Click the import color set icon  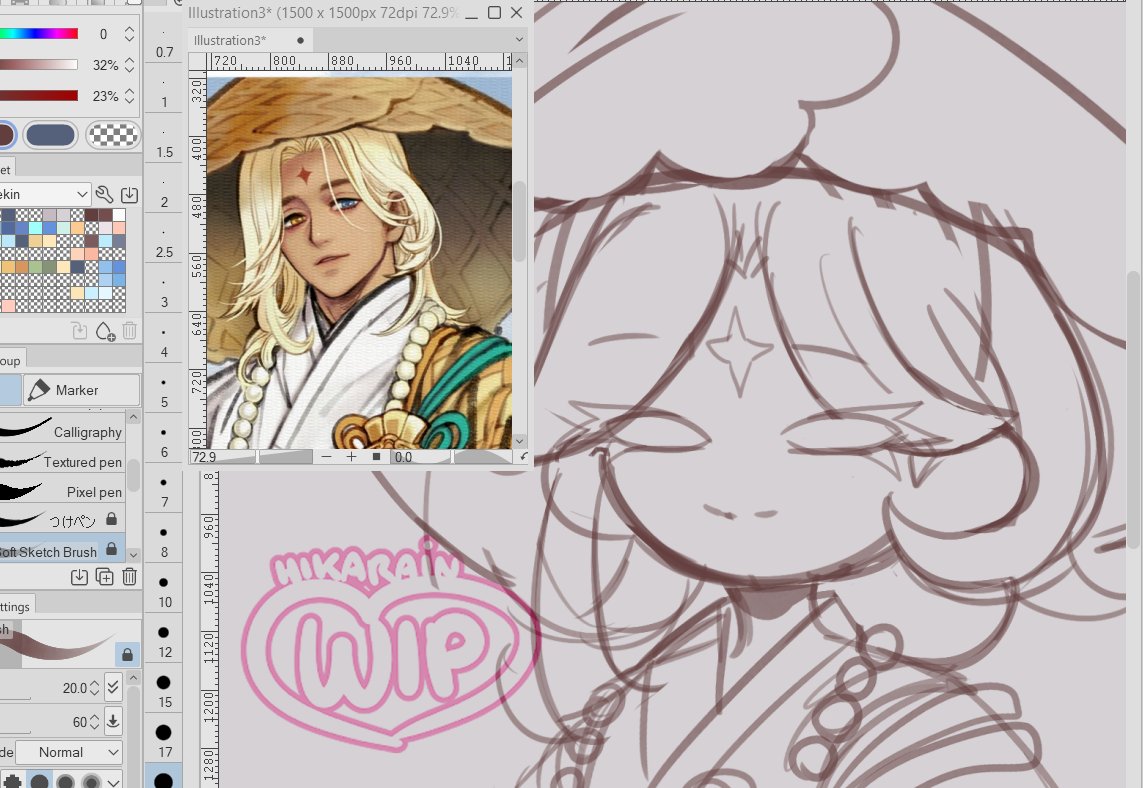coord(129,194)
